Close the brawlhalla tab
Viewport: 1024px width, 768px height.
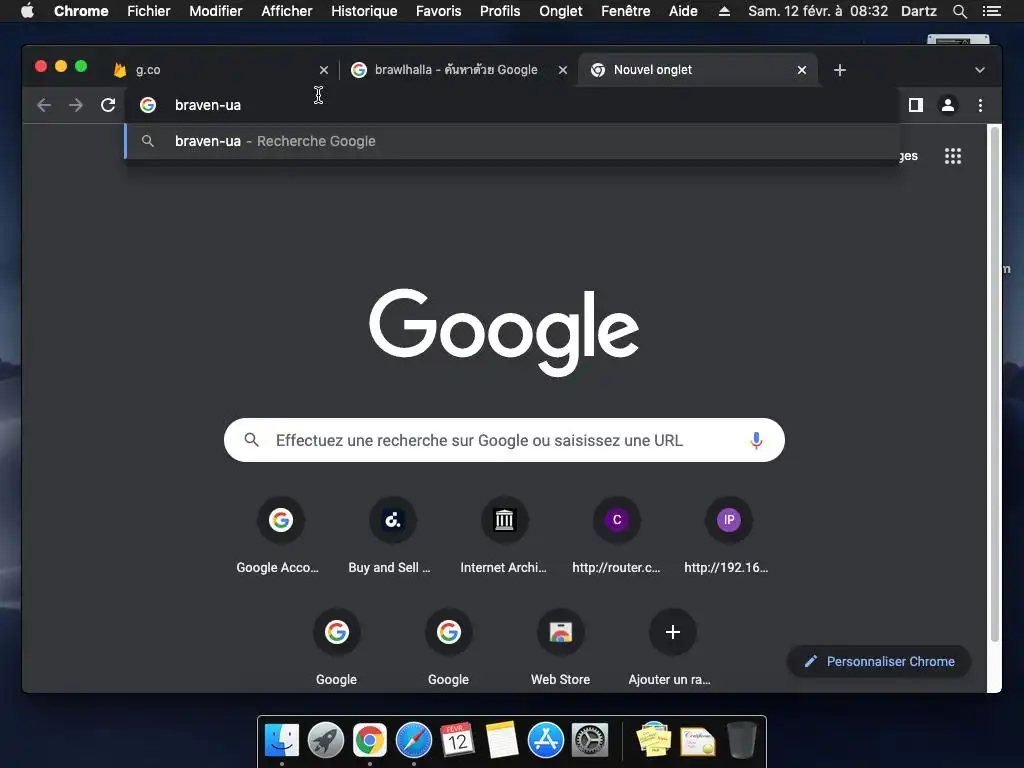pyautogui.click(x=562, y=70)
